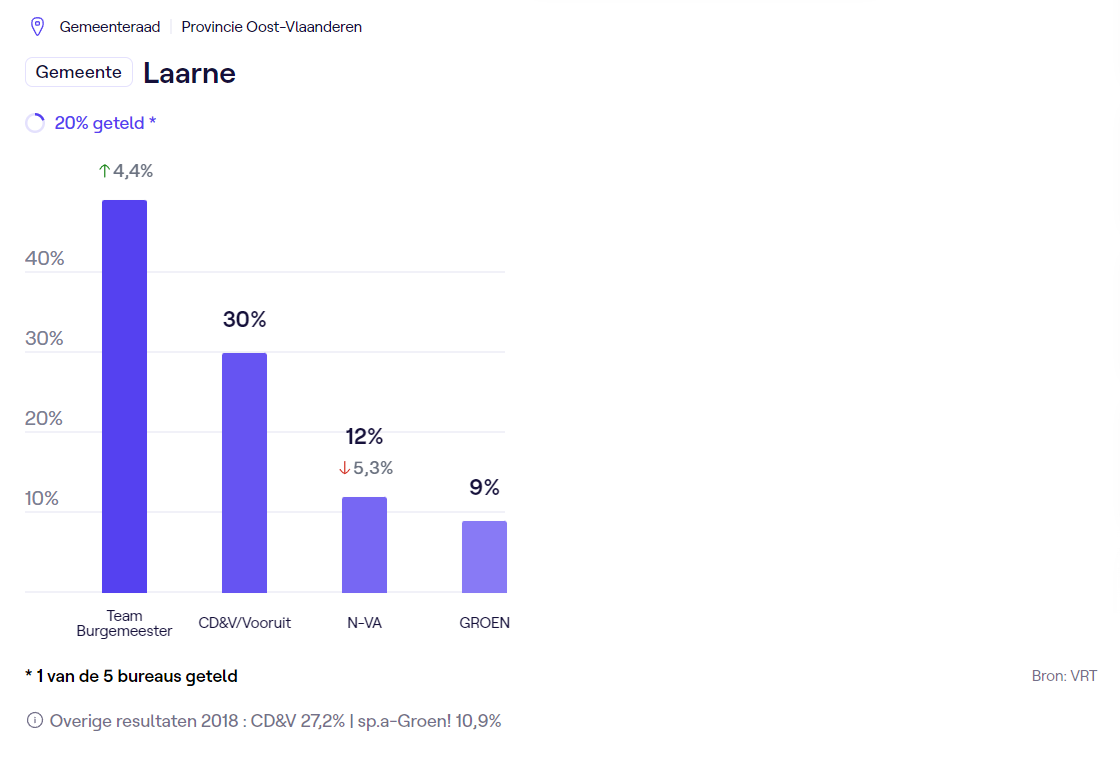
Task: Click the Bron: VRT source text
Action: (x=1064, y=676)
